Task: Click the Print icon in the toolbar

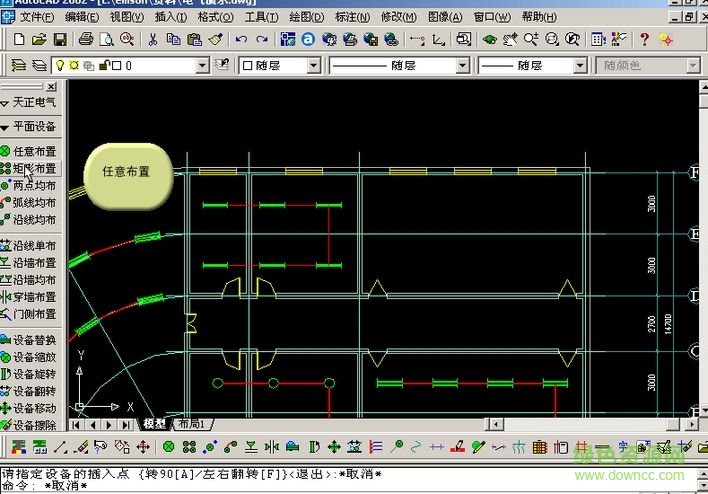Action: pyautogui.click(x=86, y=39)
